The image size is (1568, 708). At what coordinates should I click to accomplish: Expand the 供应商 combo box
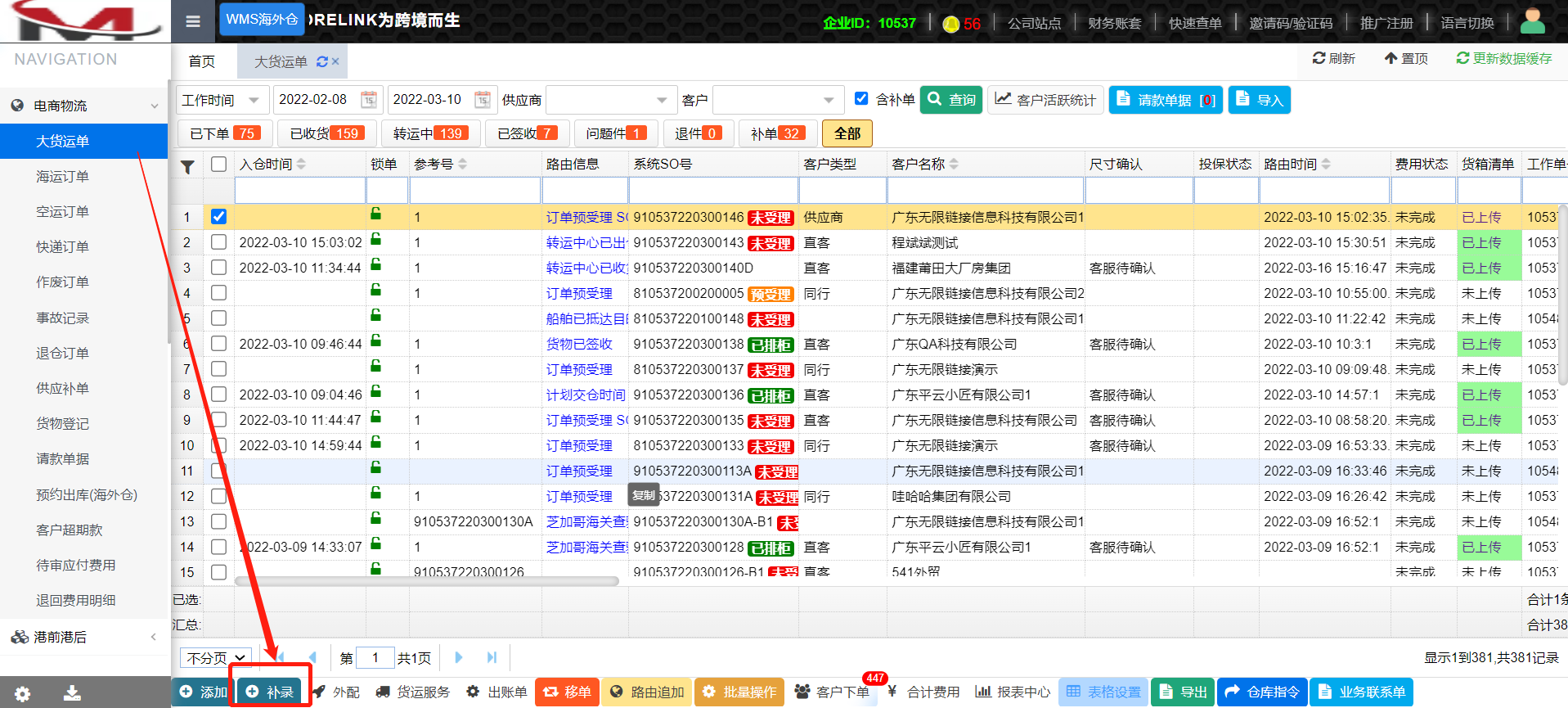[662, 100]
